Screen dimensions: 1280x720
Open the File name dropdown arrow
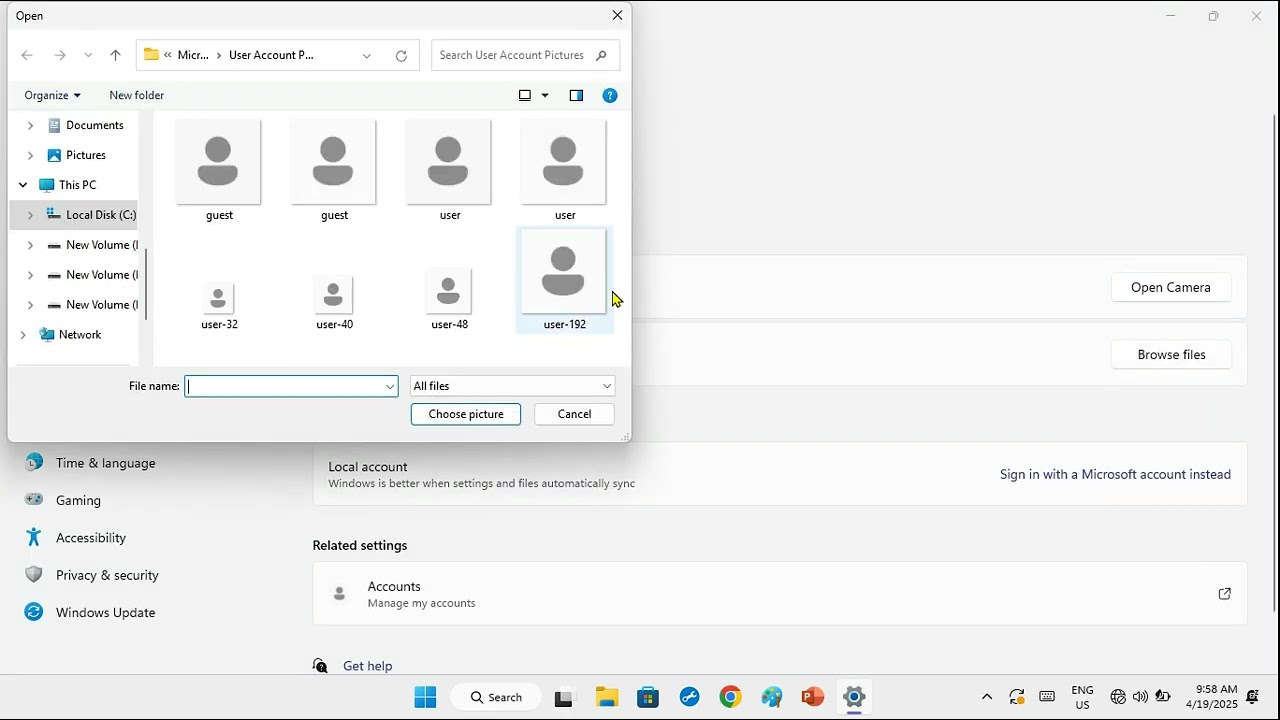click(x=390, y=386)
